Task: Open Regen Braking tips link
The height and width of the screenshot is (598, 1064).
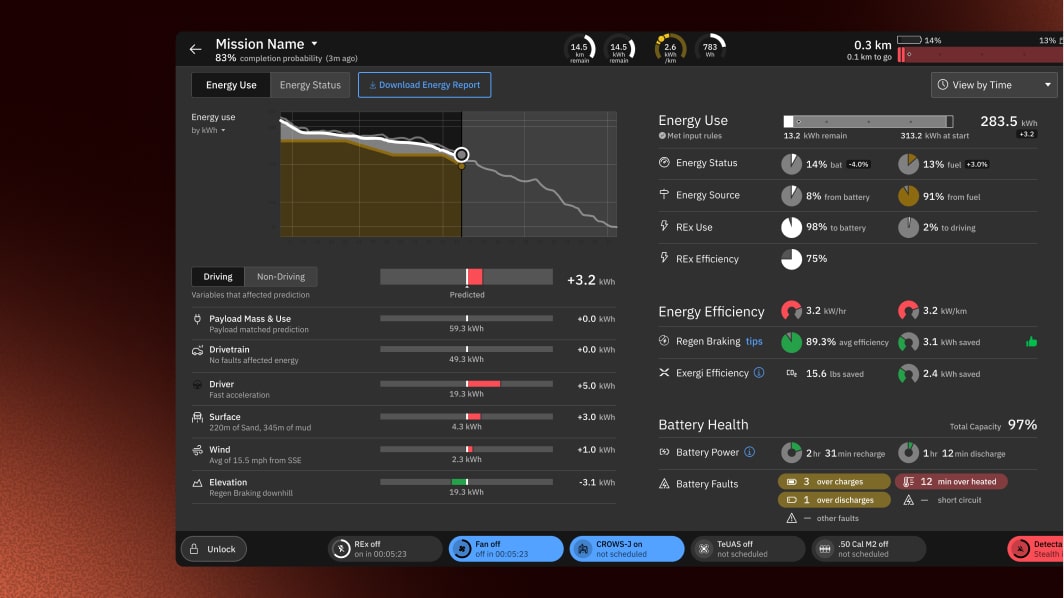Action: tap(754, 341)
